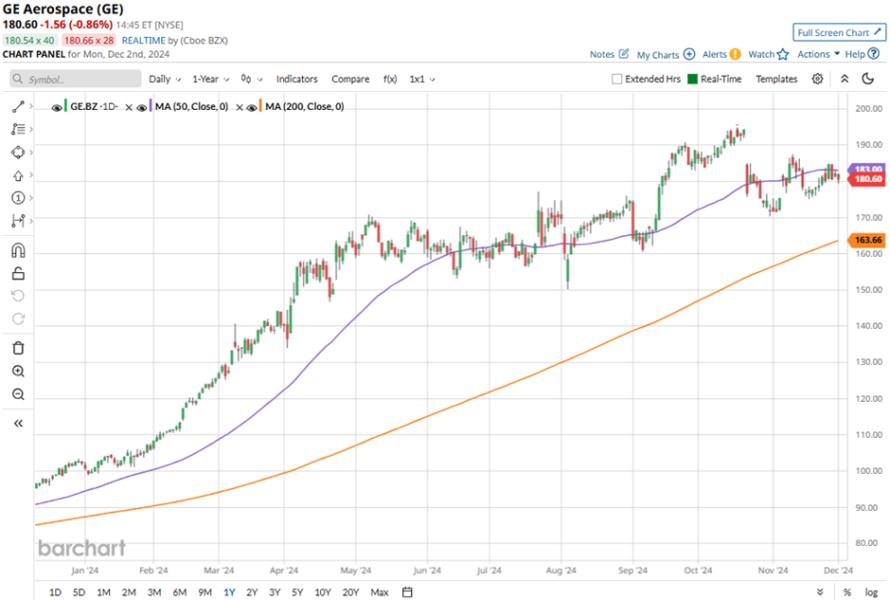Viewport: 890px width, 600px height.
Task: Click the orange 163.66 price label on axis
Action: click(x=867, y=240)
